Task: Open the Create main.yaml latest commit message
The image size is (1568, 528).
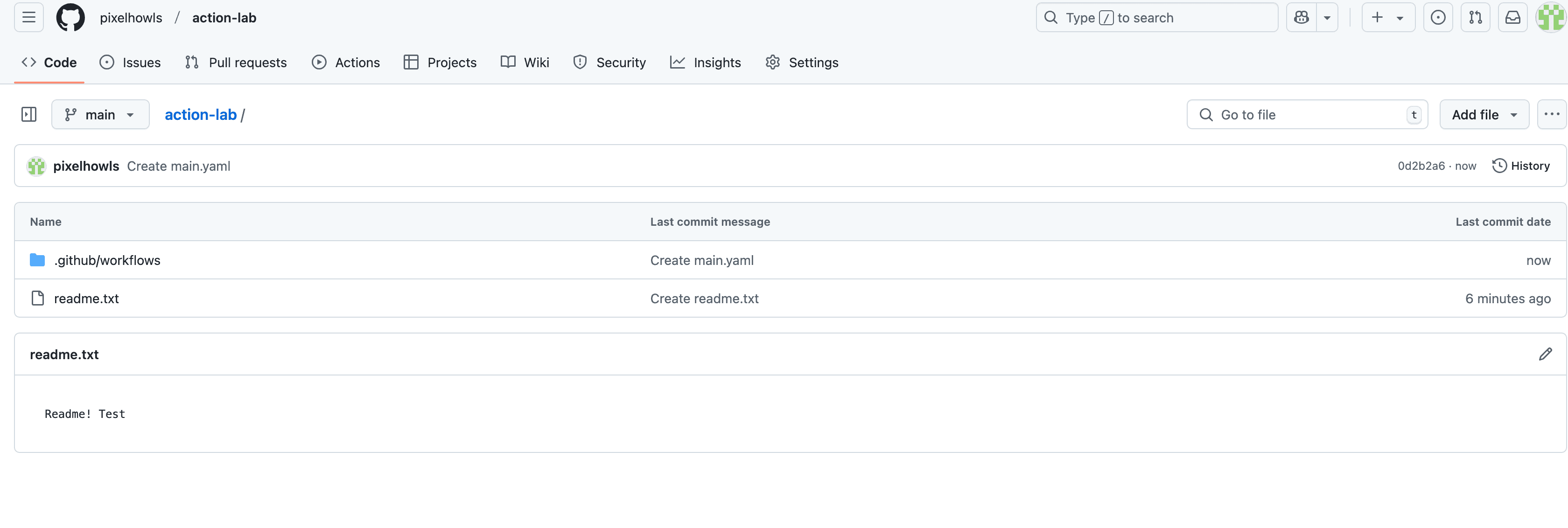Action: (x=178, y=166)
